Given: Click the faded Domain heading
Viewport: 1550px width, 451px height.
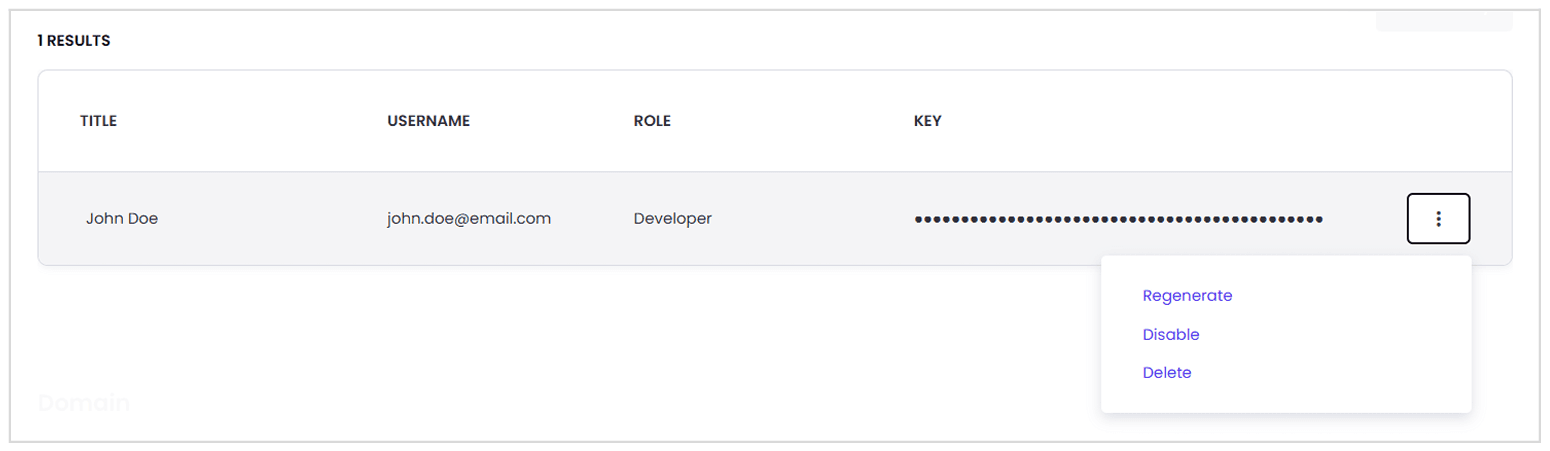Looking at the screenshot, I should click(84, 404).
